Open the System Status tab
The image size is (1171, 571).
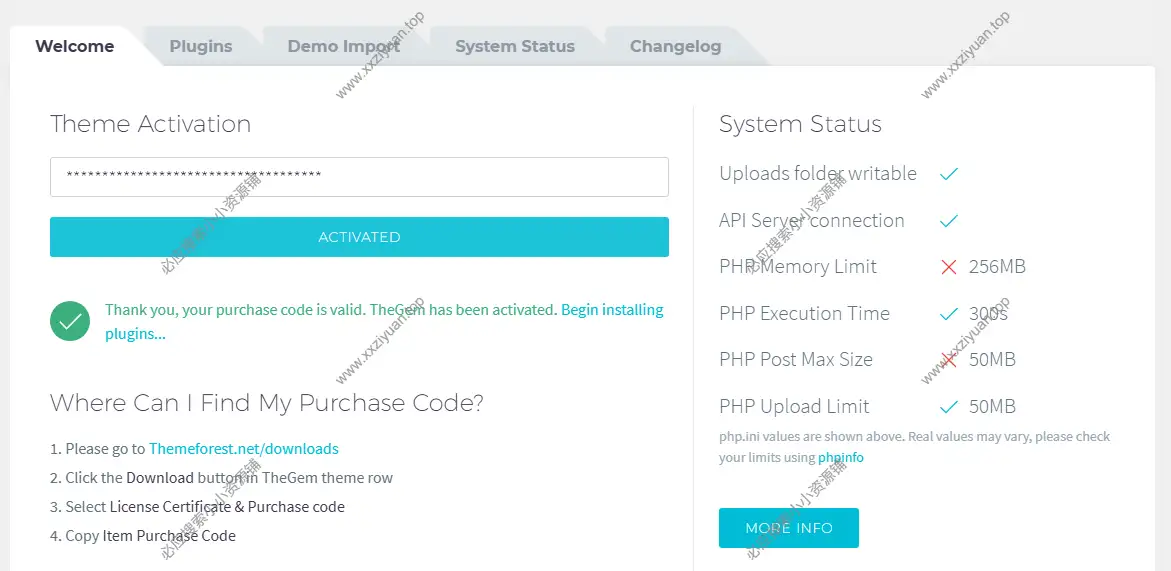click(x=514, y=46)
